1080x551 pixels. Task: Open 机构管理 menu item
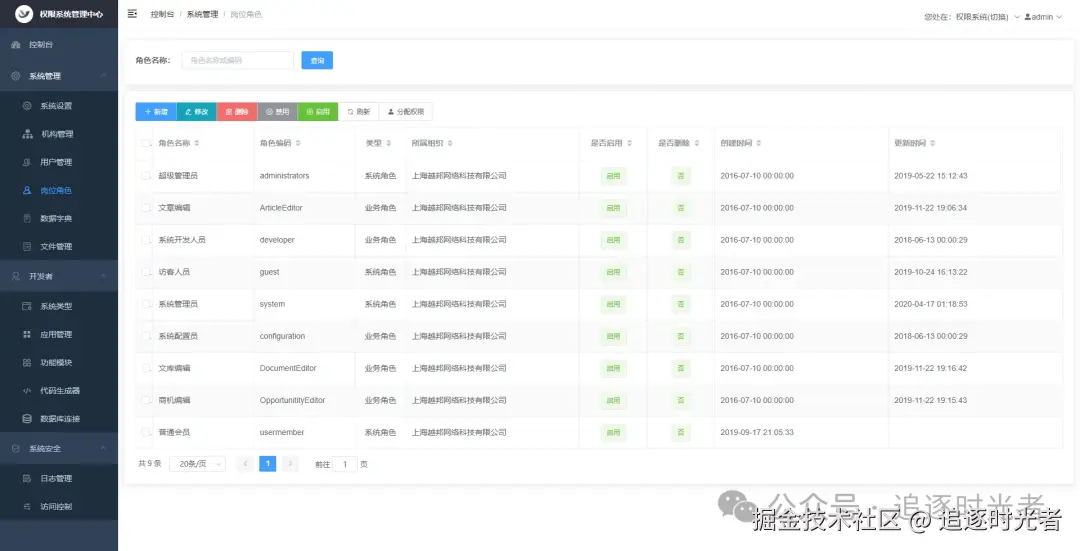coord(59,134)
